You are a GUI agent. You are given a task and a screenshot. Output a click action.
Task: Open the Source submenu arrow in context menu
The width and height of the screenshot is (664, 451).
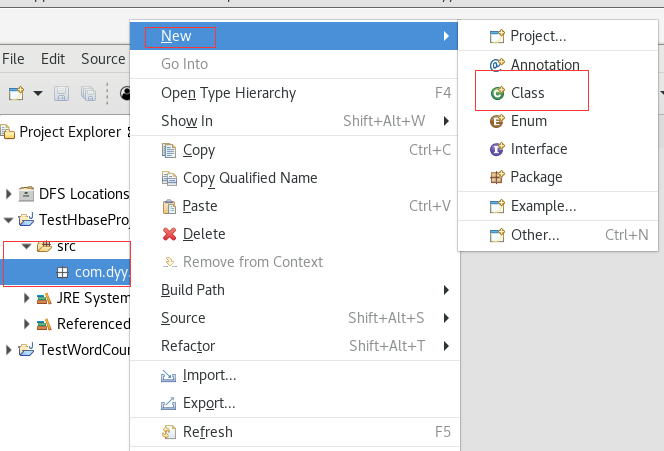click(x=446, y=318)
